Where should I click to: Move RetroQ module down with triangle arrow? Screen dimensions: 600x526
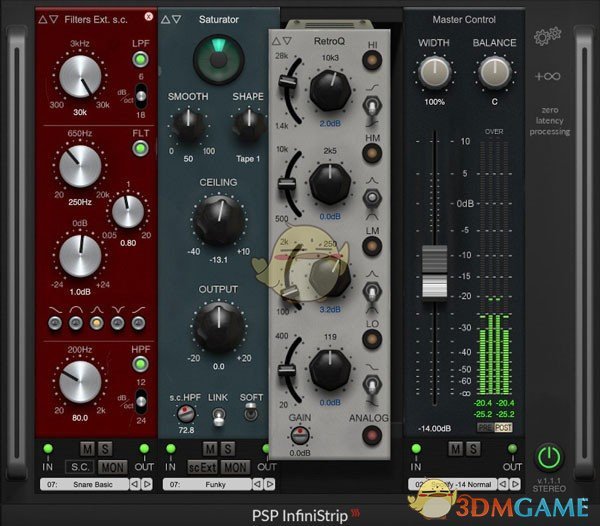(x=287, y=41)
